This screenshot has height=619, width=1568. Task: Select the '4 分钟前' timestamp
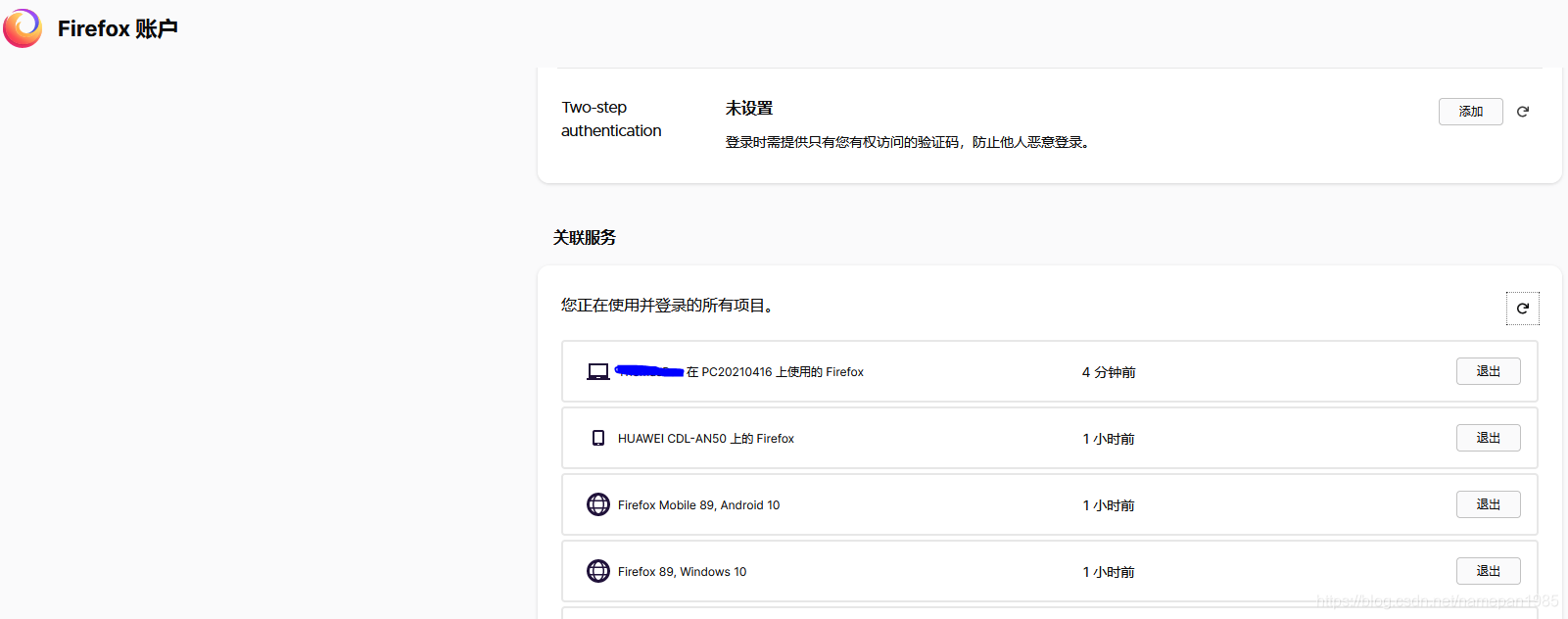tap(1109, 372)
